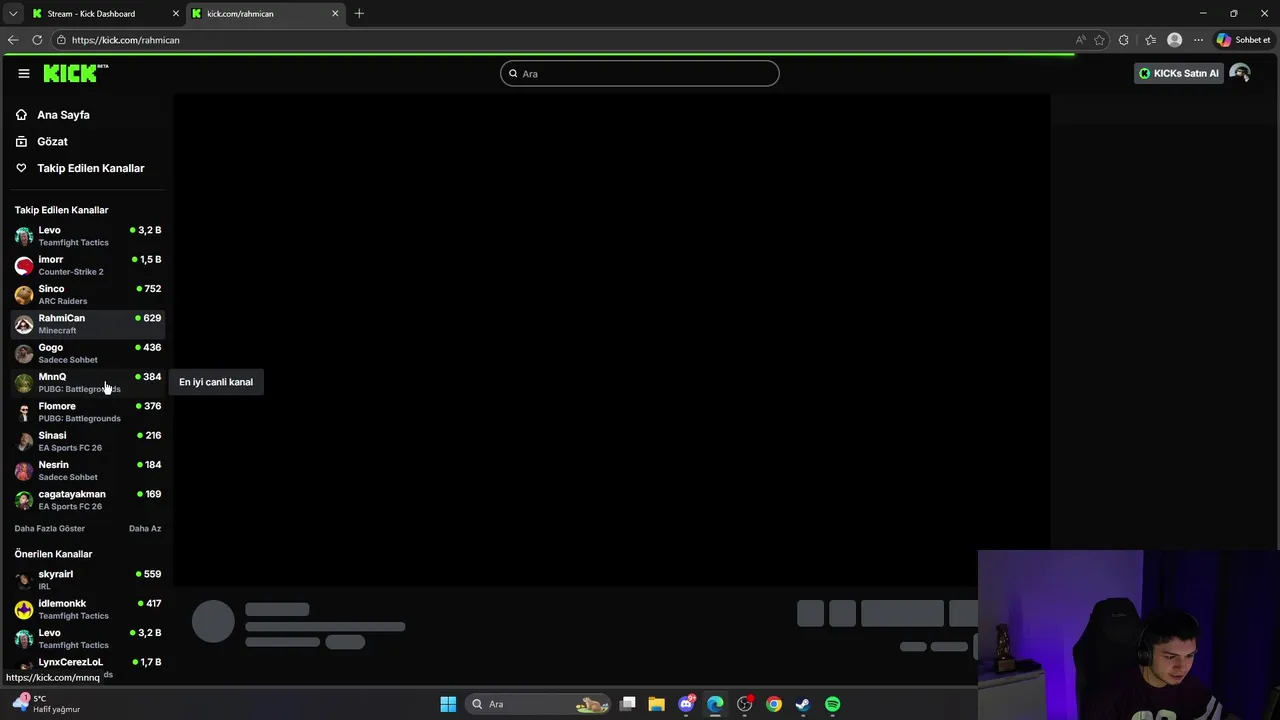Open a new browser tab
The width and height of the screenshot is (1280, 720).
359,13
